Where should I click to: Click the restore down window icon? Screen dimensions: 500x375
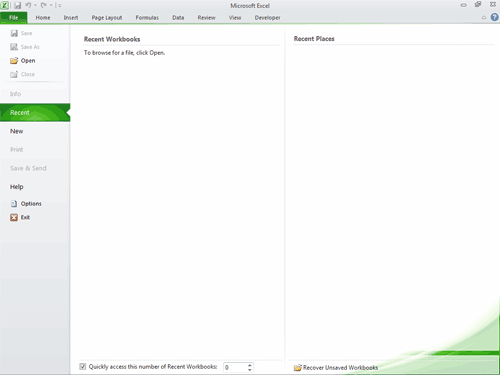click(478, 5)
